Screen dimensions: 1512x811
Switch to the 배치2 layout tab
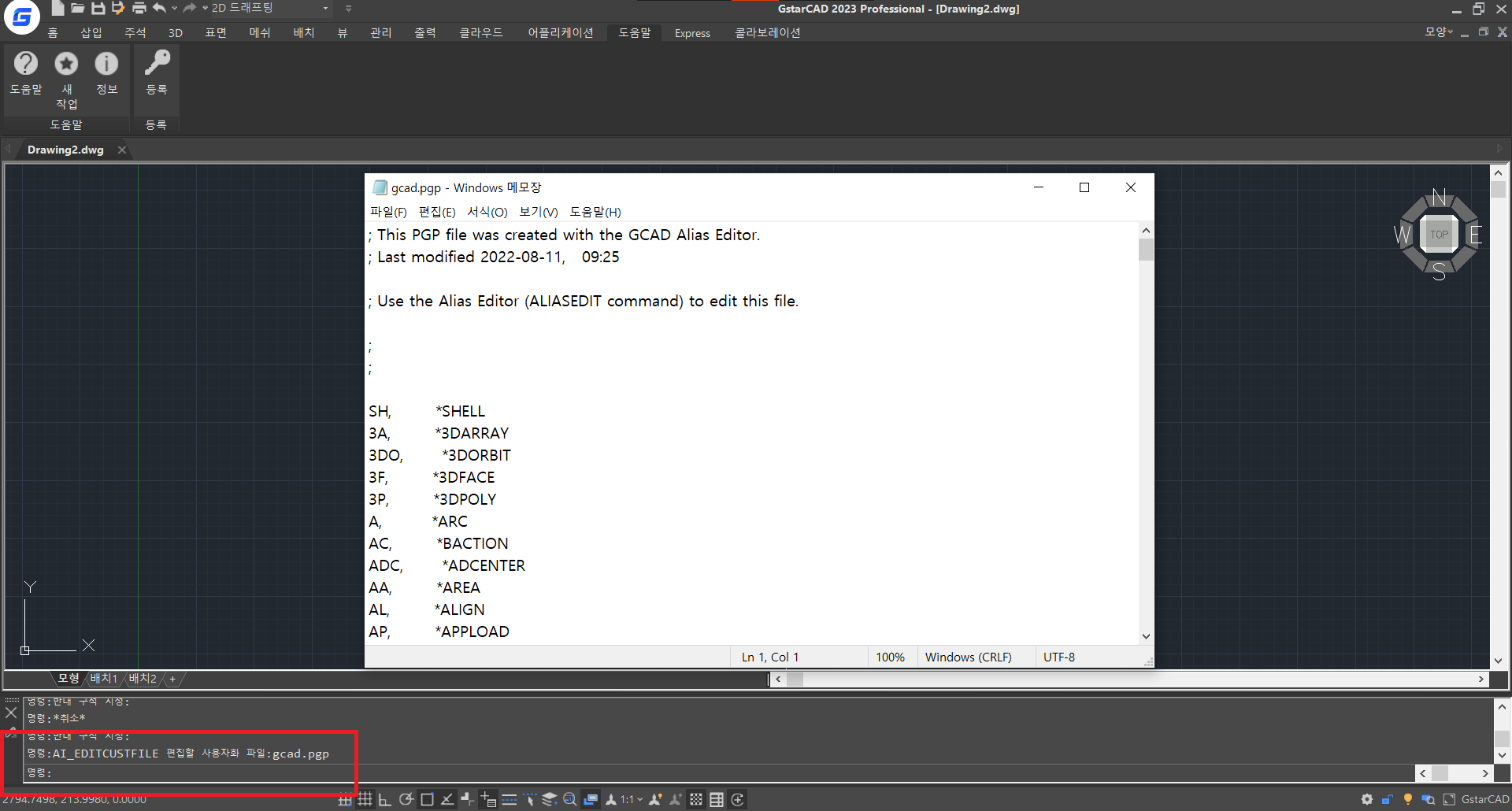(143, 679)
